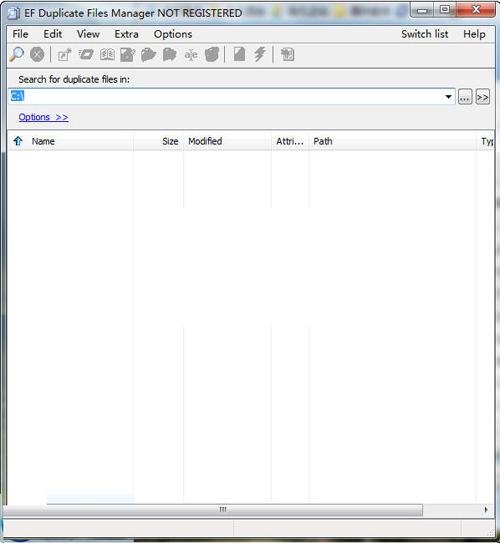Open the View menu

[x=88, y=34]
